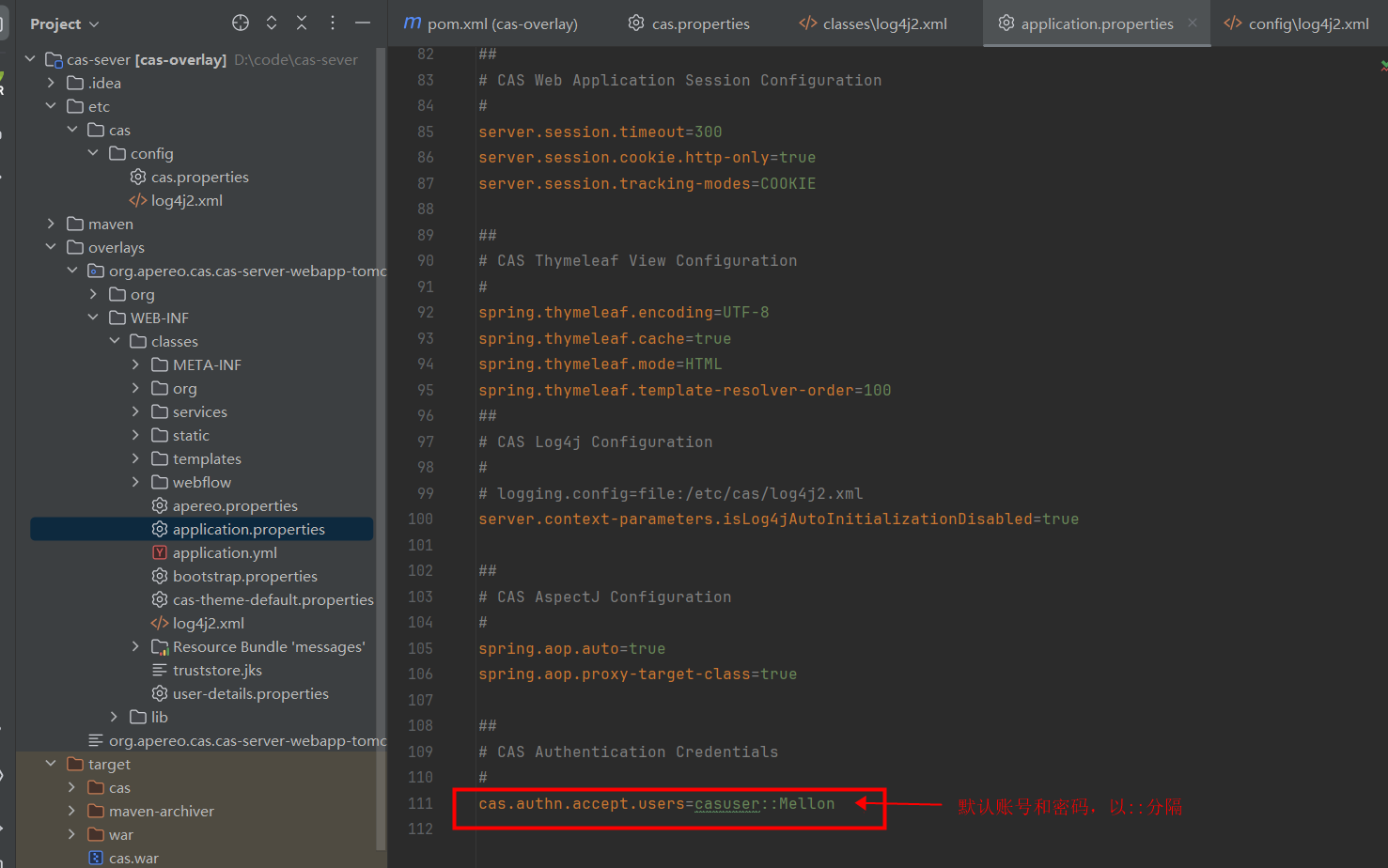Click the Expand Selected arrows icon
Image resolution: width=1388 pixels, height=868 pixels.
(272, 23)
